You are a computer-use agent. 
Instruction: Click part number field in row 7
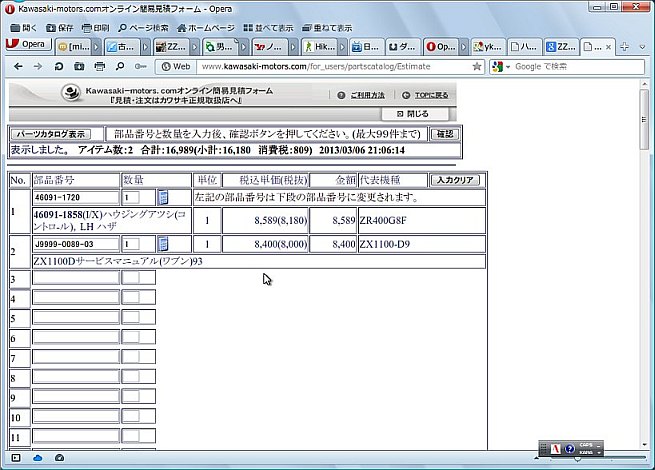pyautogui.click(x=76, y=357)
